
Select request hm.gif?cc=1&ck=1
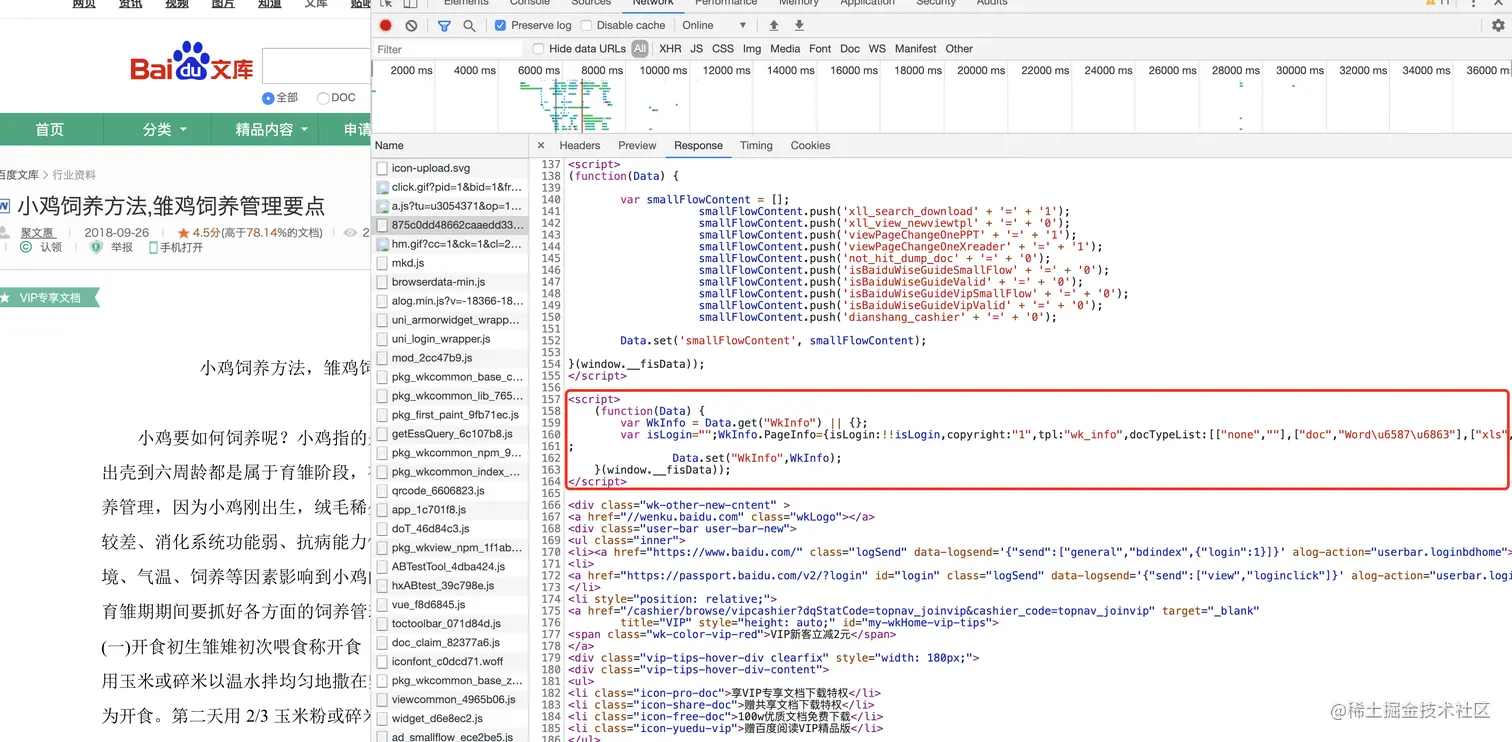coord(450,244)
